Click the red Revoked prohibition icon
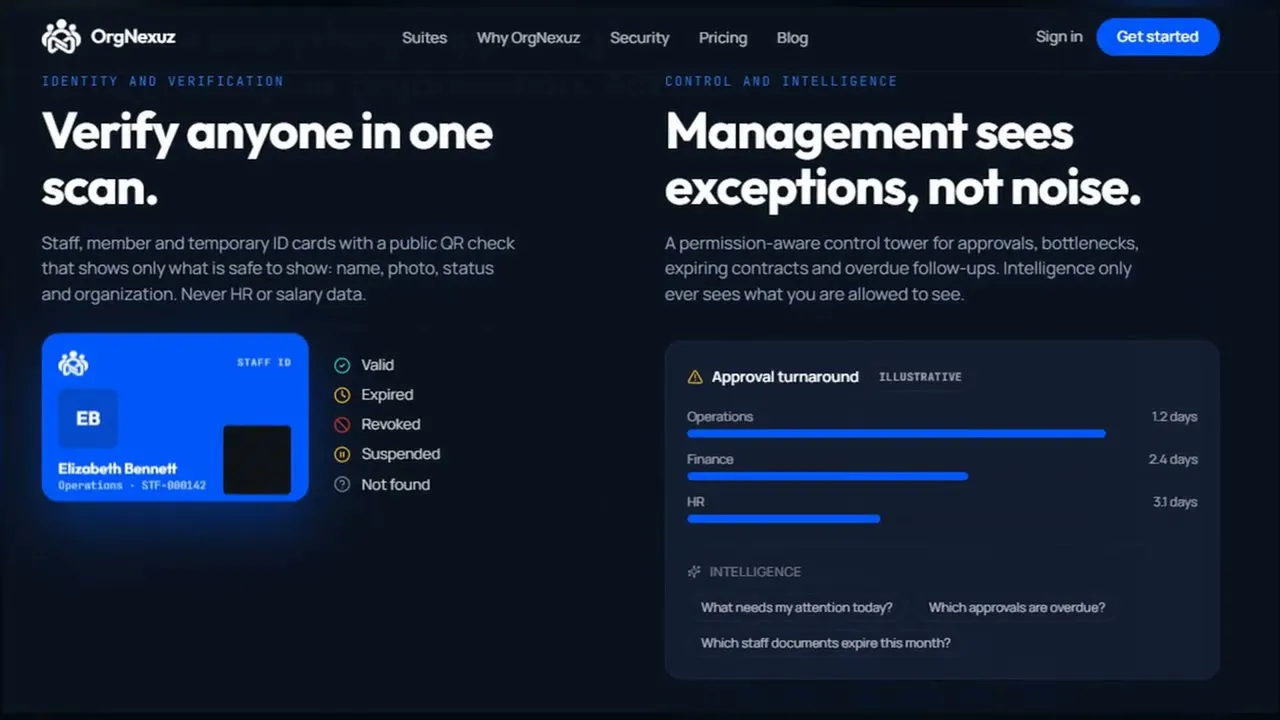Image resolution: width=1280 pixels, height=720 pixels. point(342,424)
